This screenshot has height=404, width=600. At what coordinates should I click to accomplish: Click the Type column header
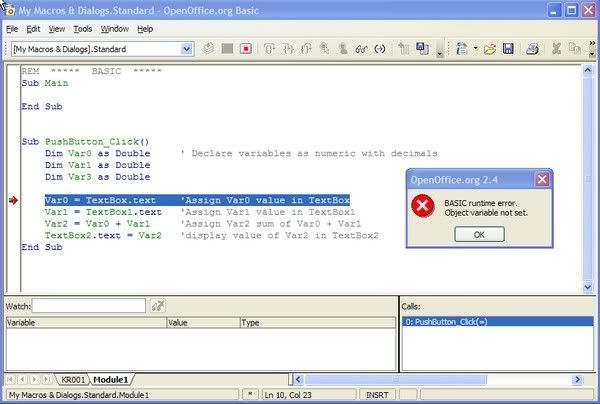[318, 323]
